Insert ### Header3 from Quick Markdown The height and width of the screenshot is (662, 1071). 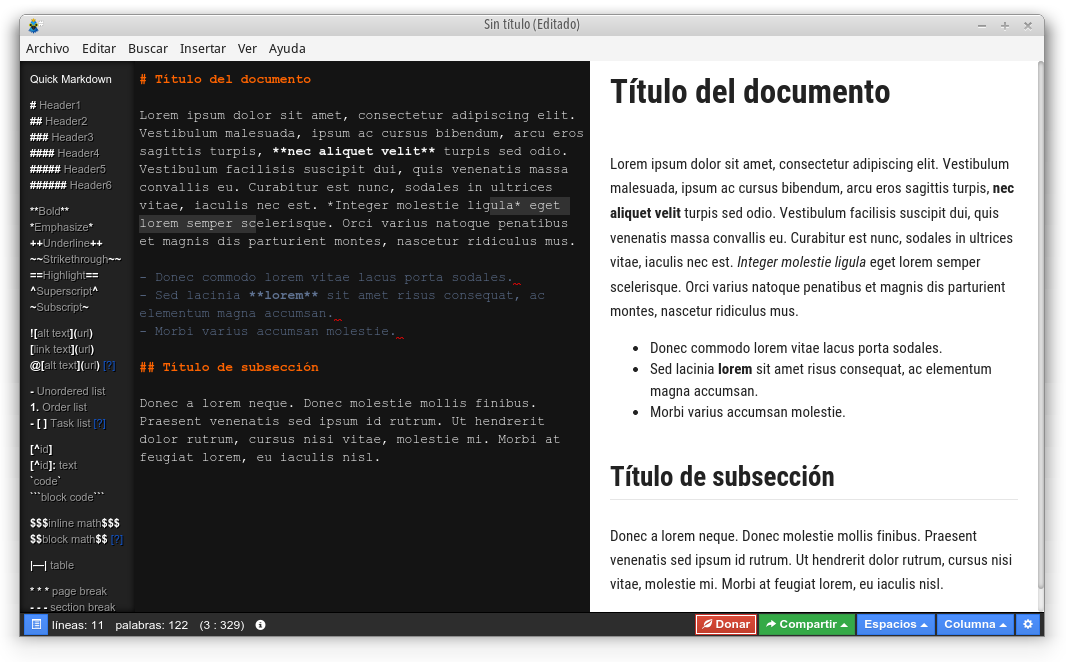click(x=61, y=137)
